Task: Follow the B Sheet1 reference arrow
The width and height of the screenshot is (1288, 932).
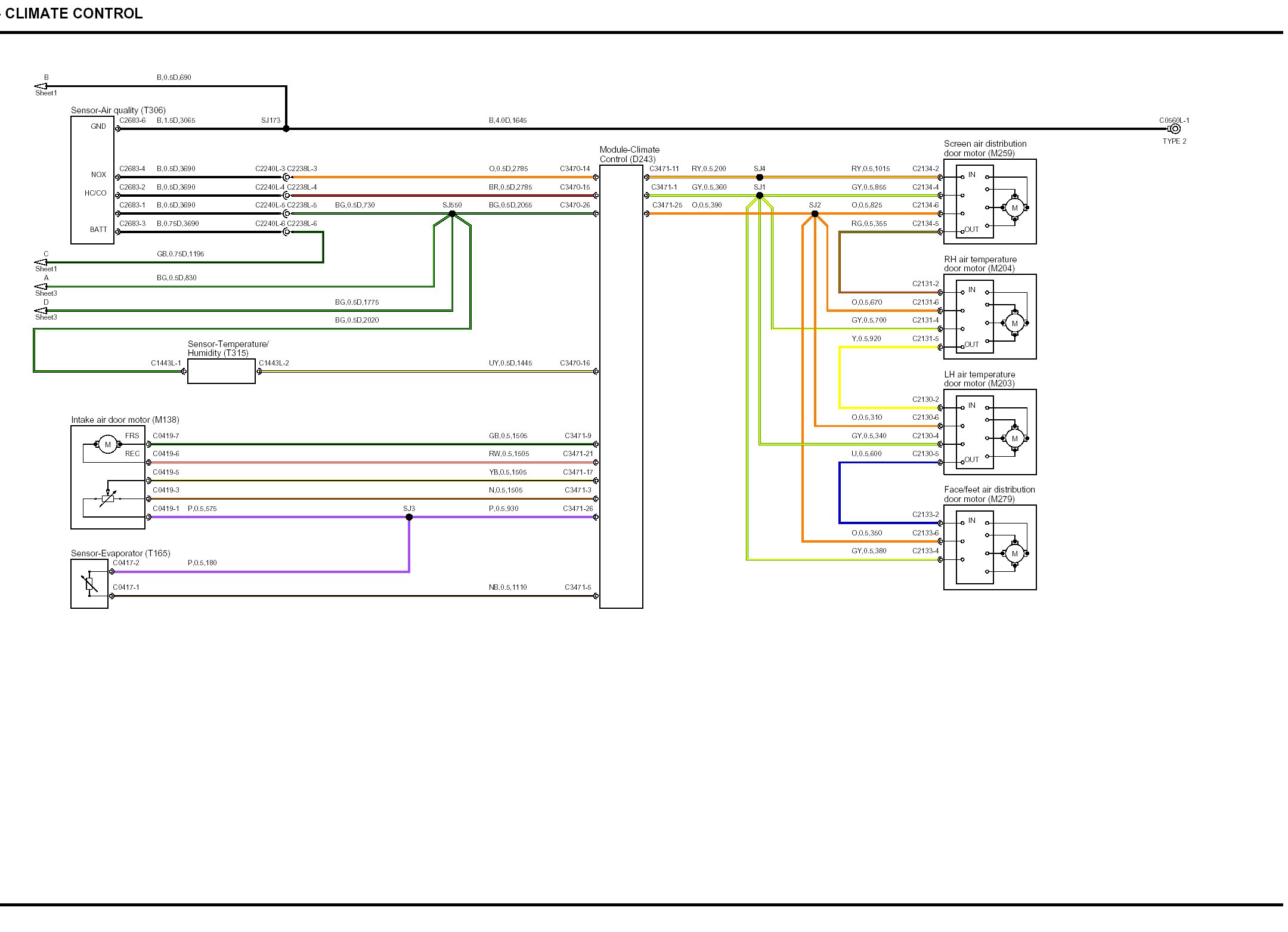Action: tap(41, 86)
